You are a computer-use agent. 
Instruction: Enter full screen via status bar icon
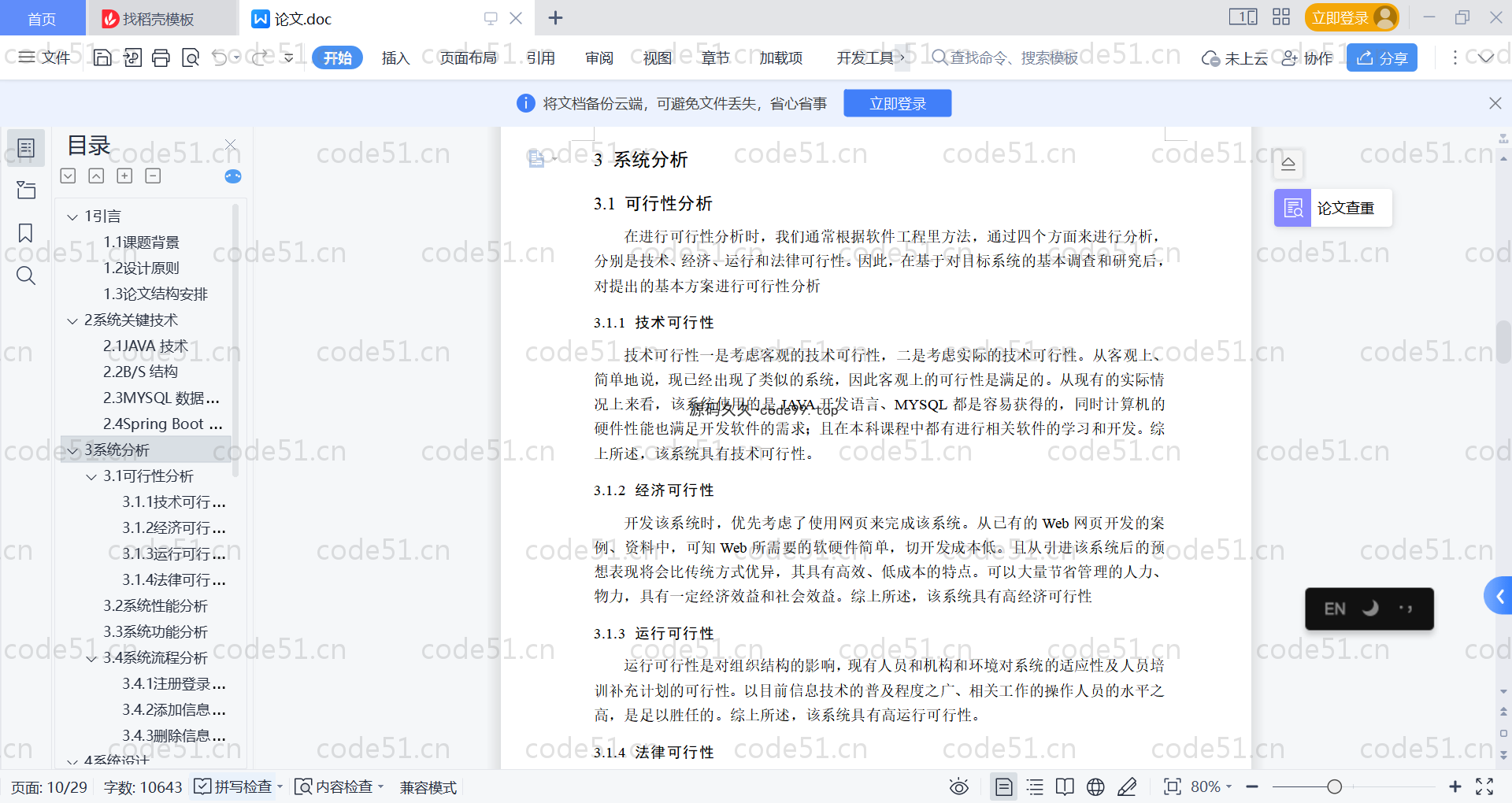click(1484, 786)
